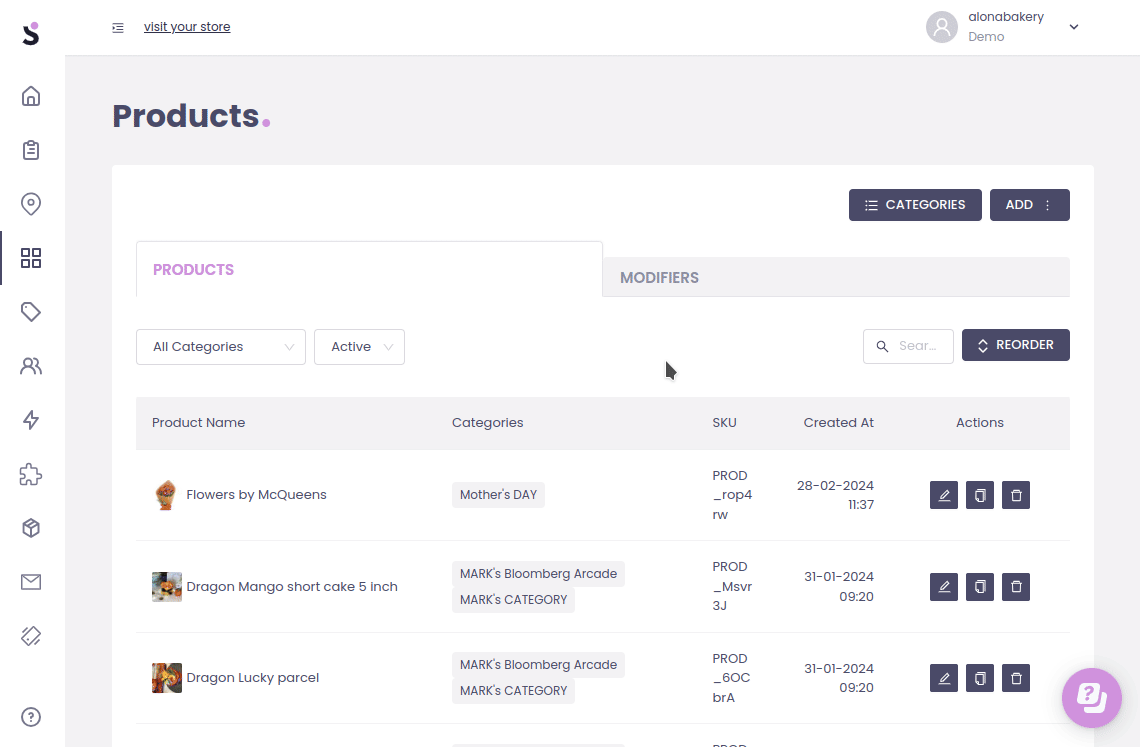Edit the Flowers by McQueens product
This screenshot has width=1140, height=747.
(x=943, y=495)
